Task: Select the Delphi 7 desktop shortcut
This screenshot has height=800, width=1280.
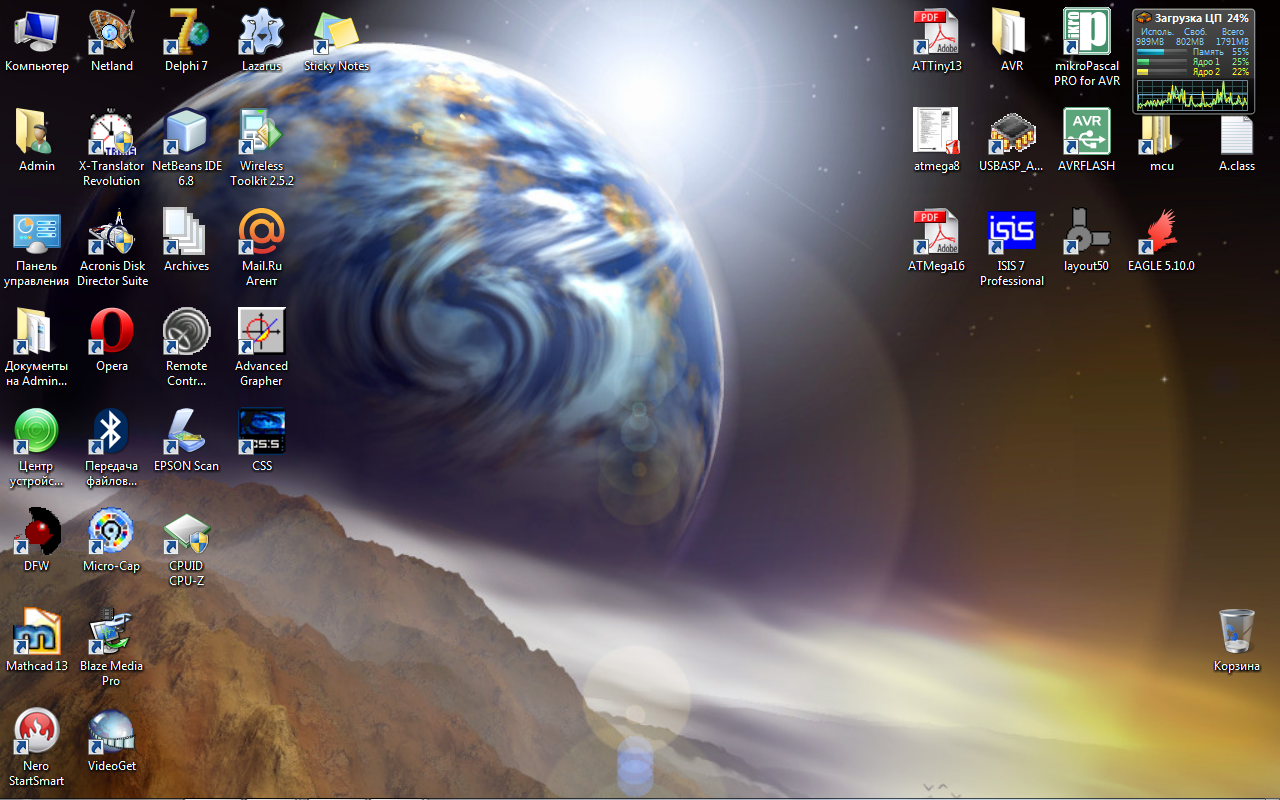Action: (186, 33)
